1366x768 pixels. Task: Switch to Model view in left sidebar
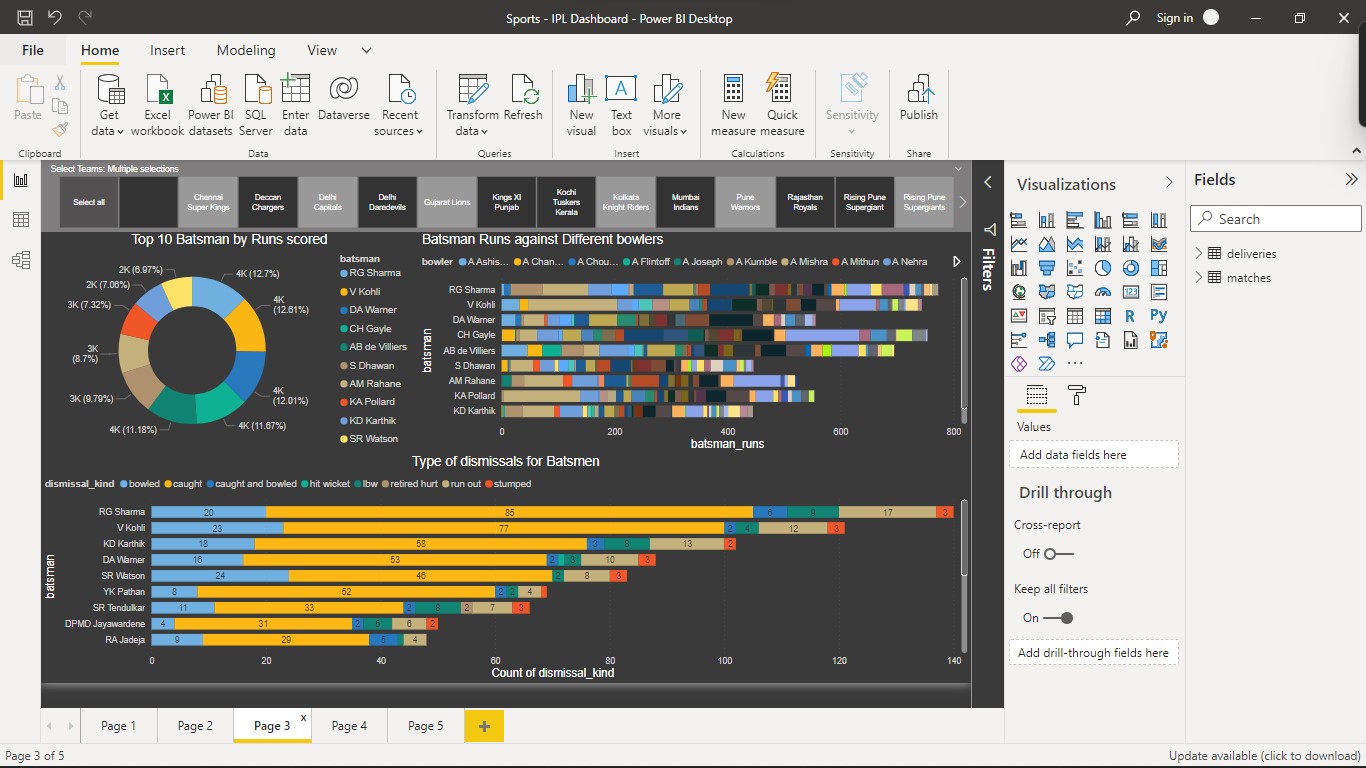point(21,260)
